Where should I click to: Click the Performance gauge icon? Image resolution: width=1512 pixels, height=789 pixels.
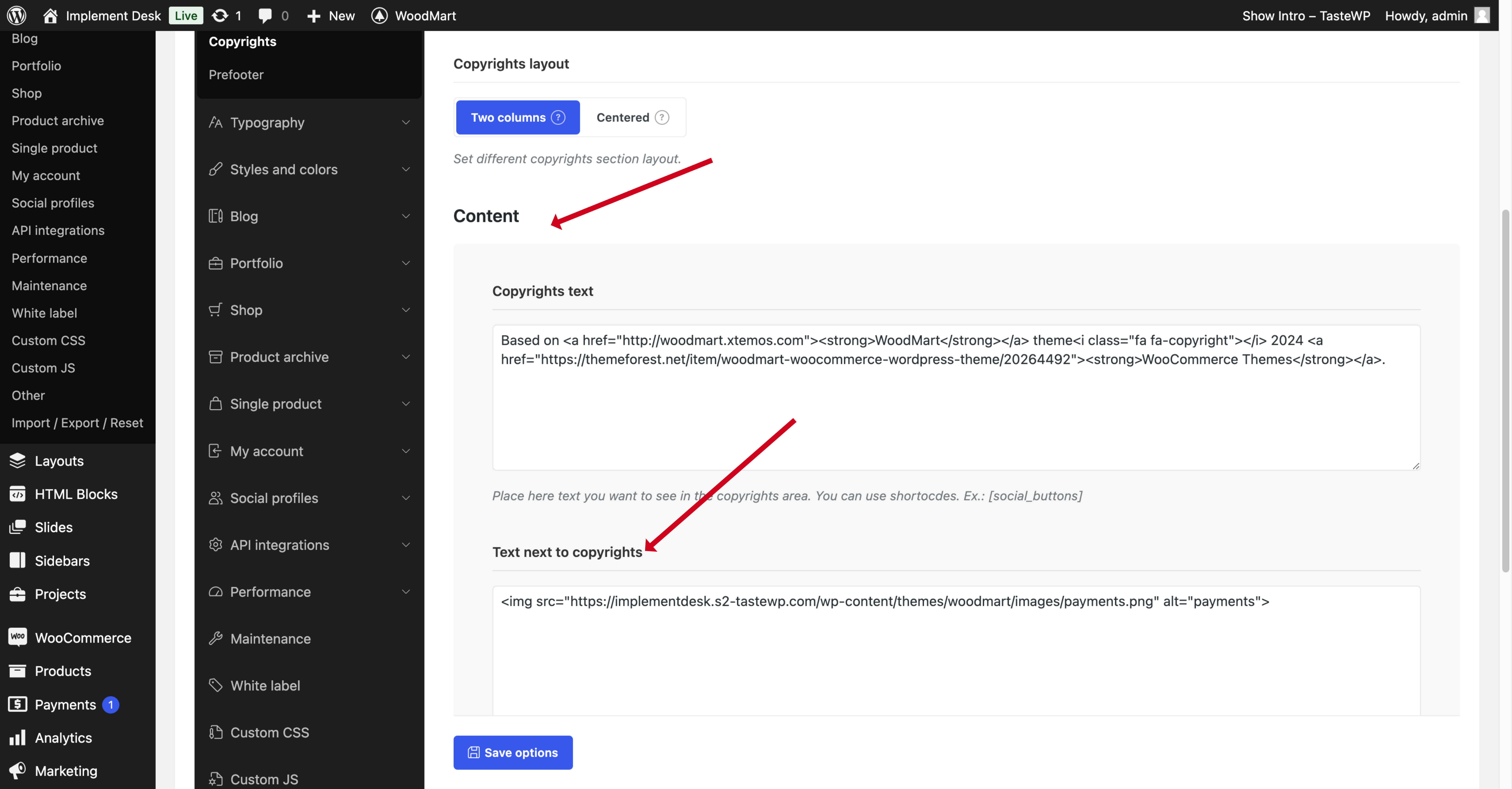click(x=215, y=592)
